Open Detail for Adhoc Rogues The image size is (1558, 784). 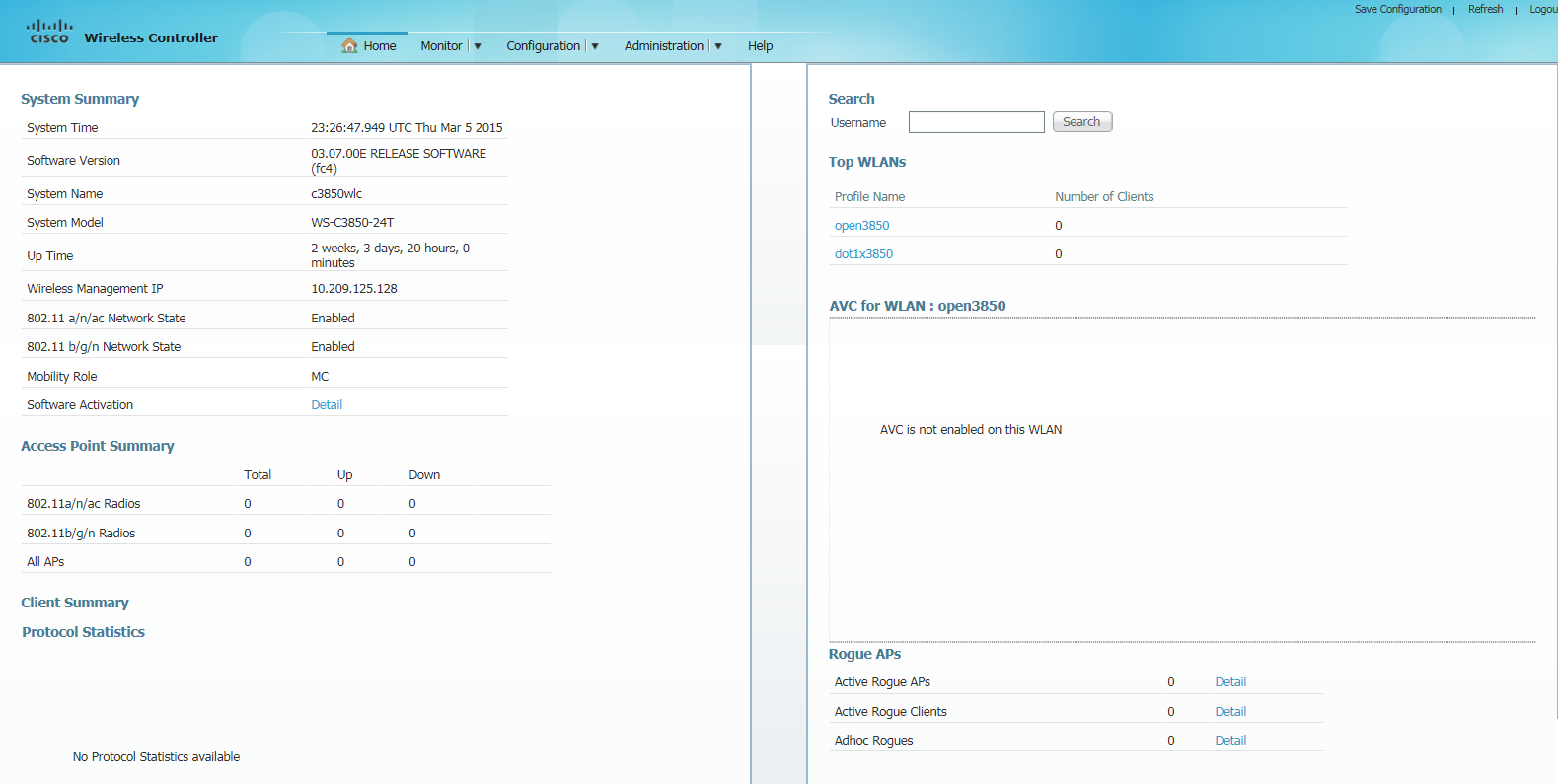tap(1230, 741)
